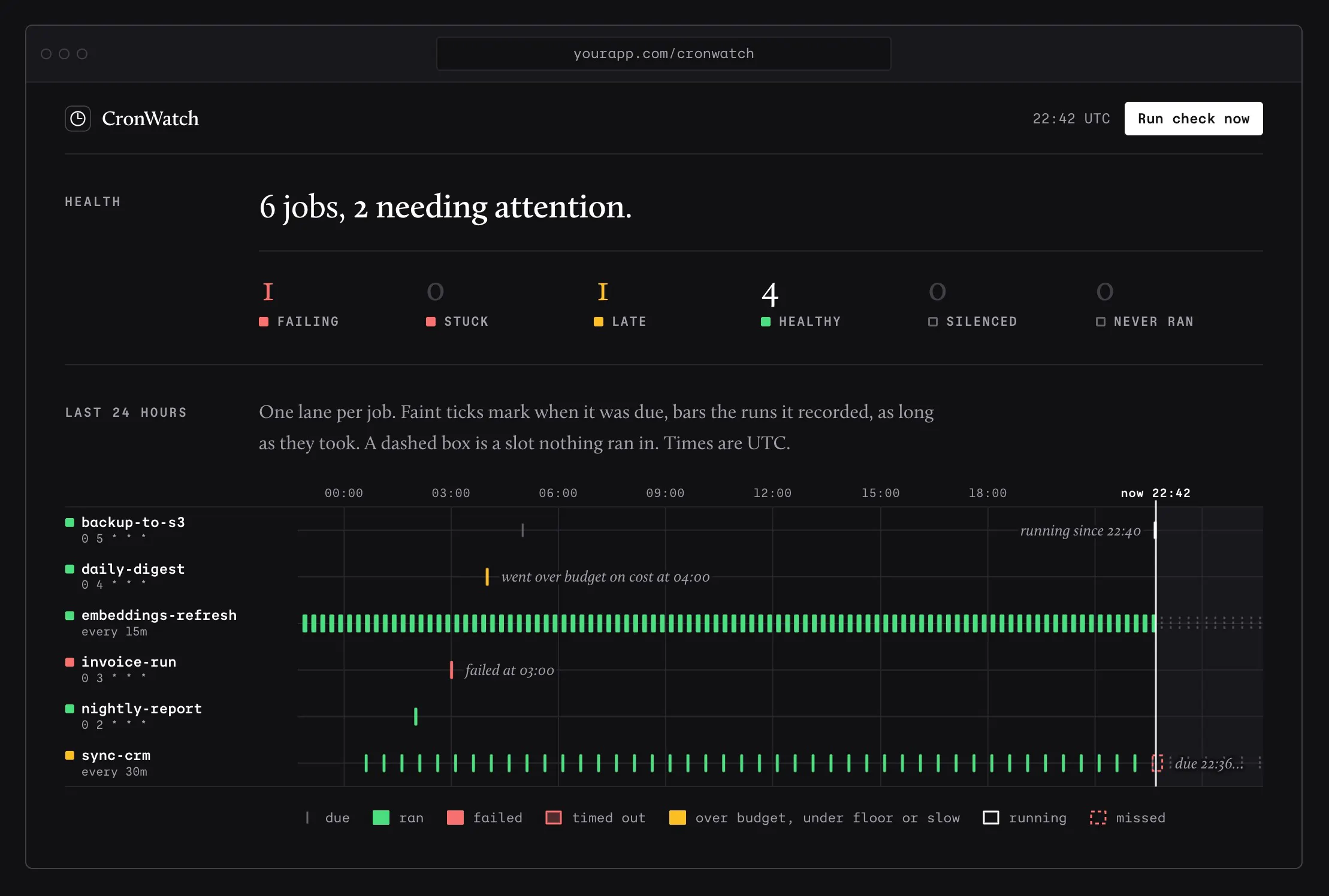Click the running legend outline box
The width and height of the screenshot is (1329, 896).
point(991,818)
